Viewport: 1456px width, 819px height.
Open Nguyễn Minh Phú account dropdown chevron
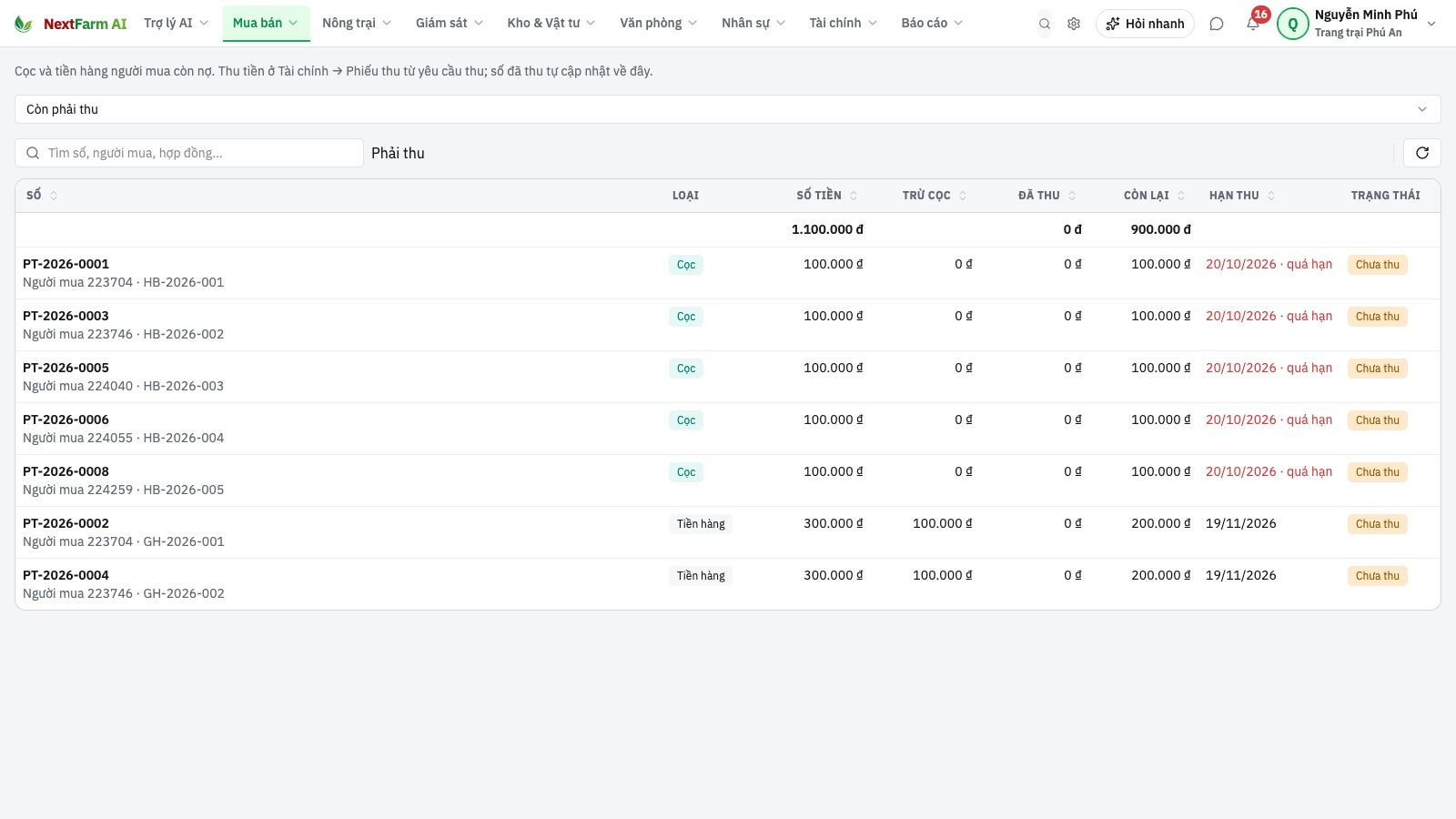point(1431,24)
